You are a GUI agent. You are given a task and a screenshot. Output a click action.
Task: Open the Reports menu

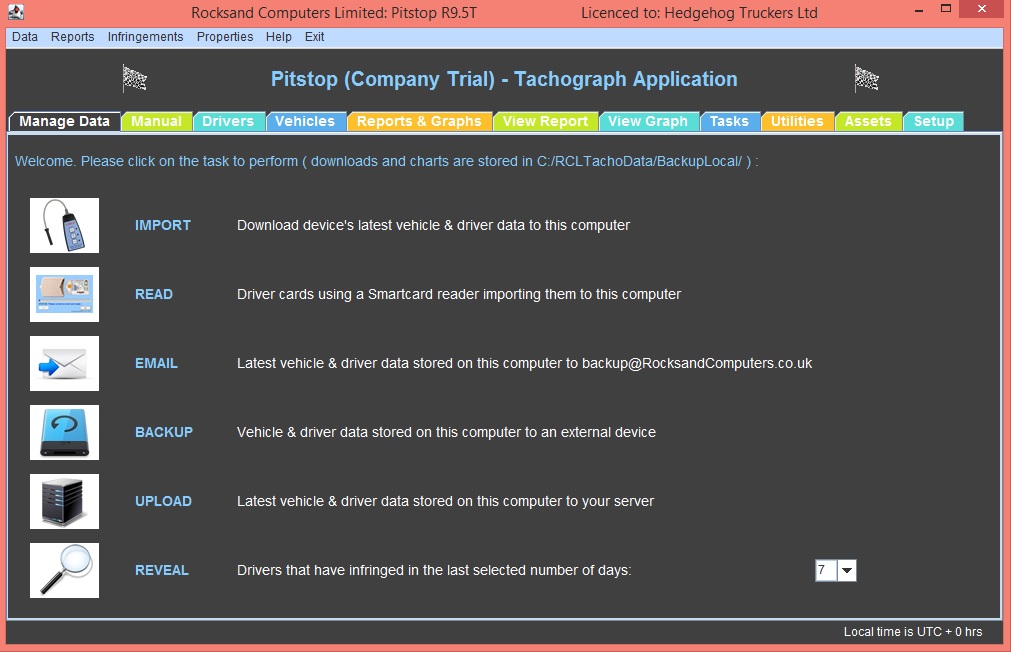[72, 37]
